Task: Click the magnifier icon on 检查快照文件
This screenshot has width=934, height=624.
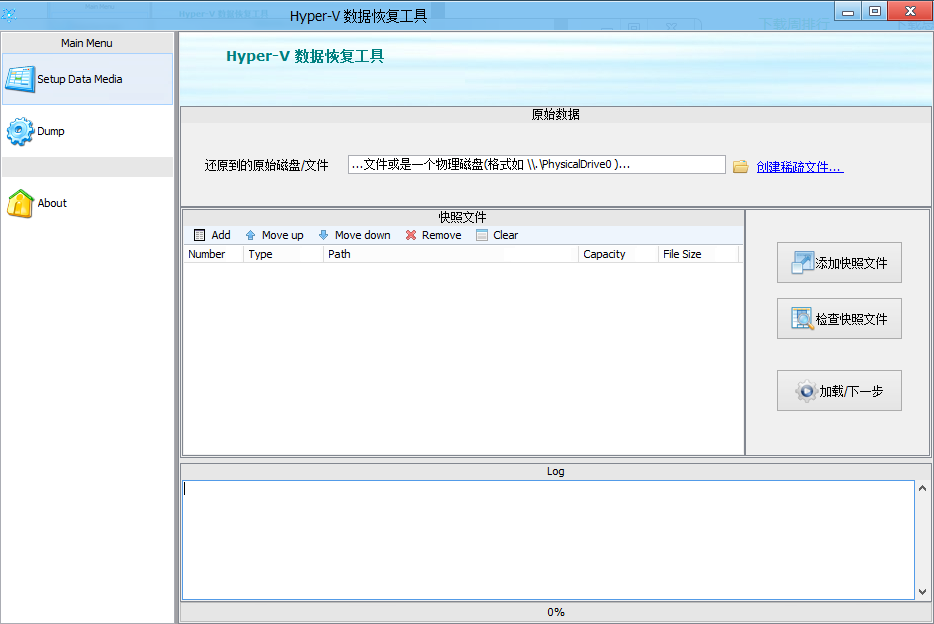Action: tap(802, 319)
